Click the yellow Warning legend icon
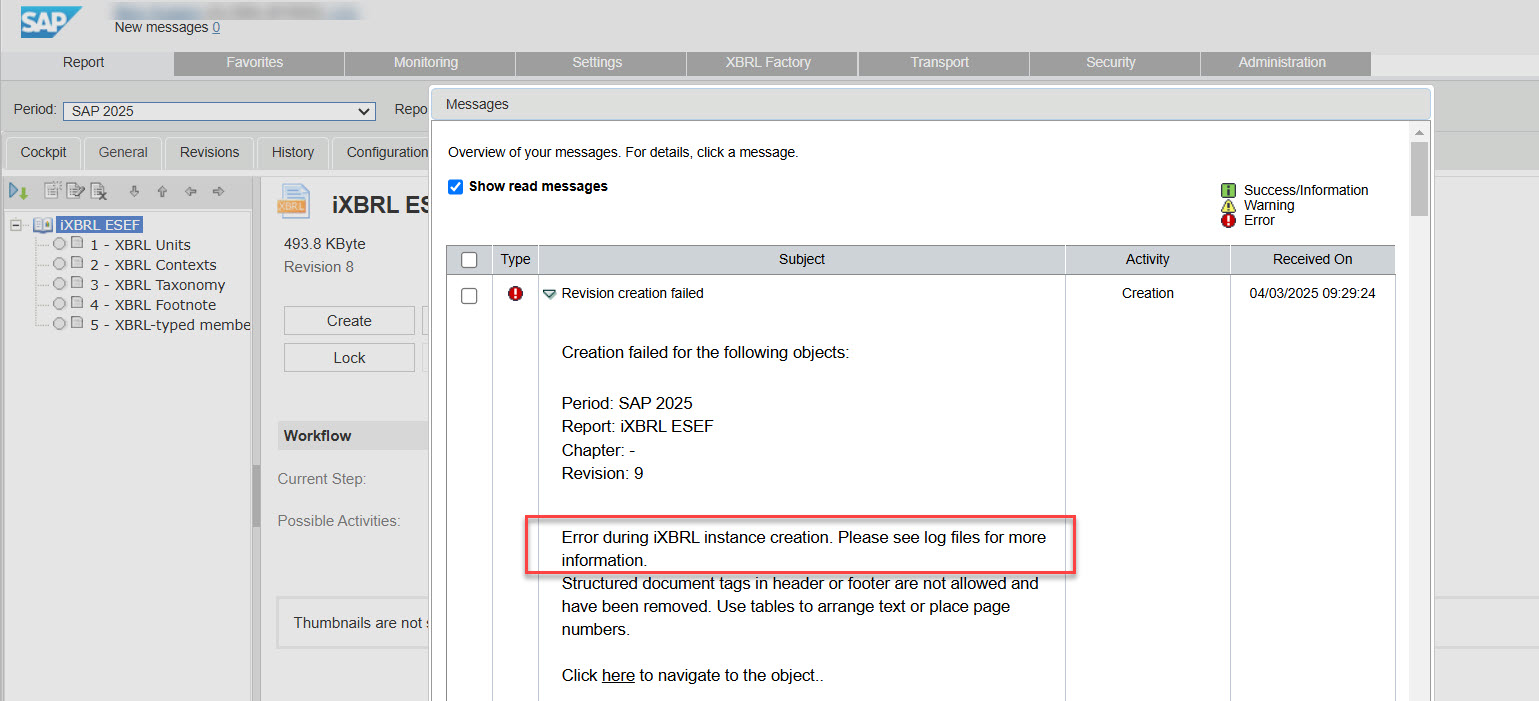The image size is (1539, 701). [1228, 205]
